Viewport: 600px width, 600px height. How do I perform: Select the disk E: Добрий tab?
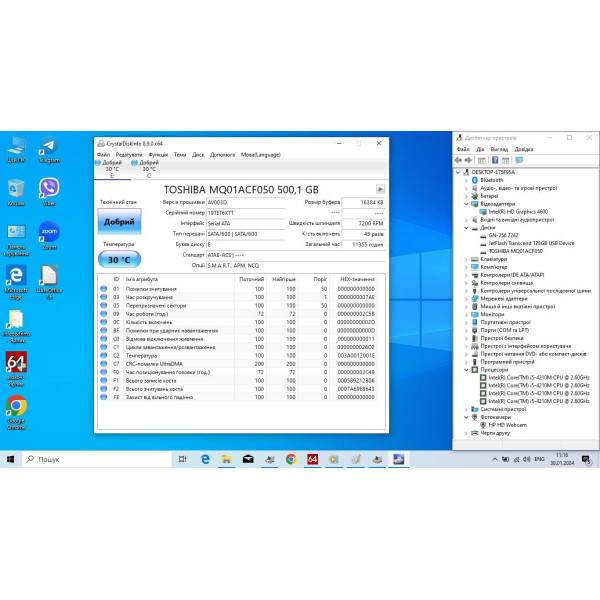[112, 169]
